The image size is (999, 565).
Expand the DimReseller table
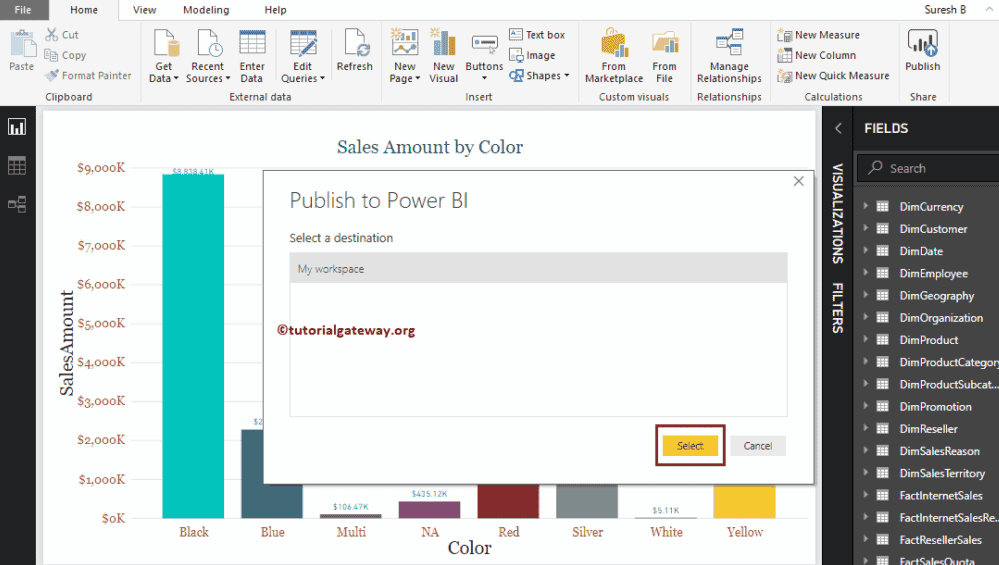pos(866,428)
